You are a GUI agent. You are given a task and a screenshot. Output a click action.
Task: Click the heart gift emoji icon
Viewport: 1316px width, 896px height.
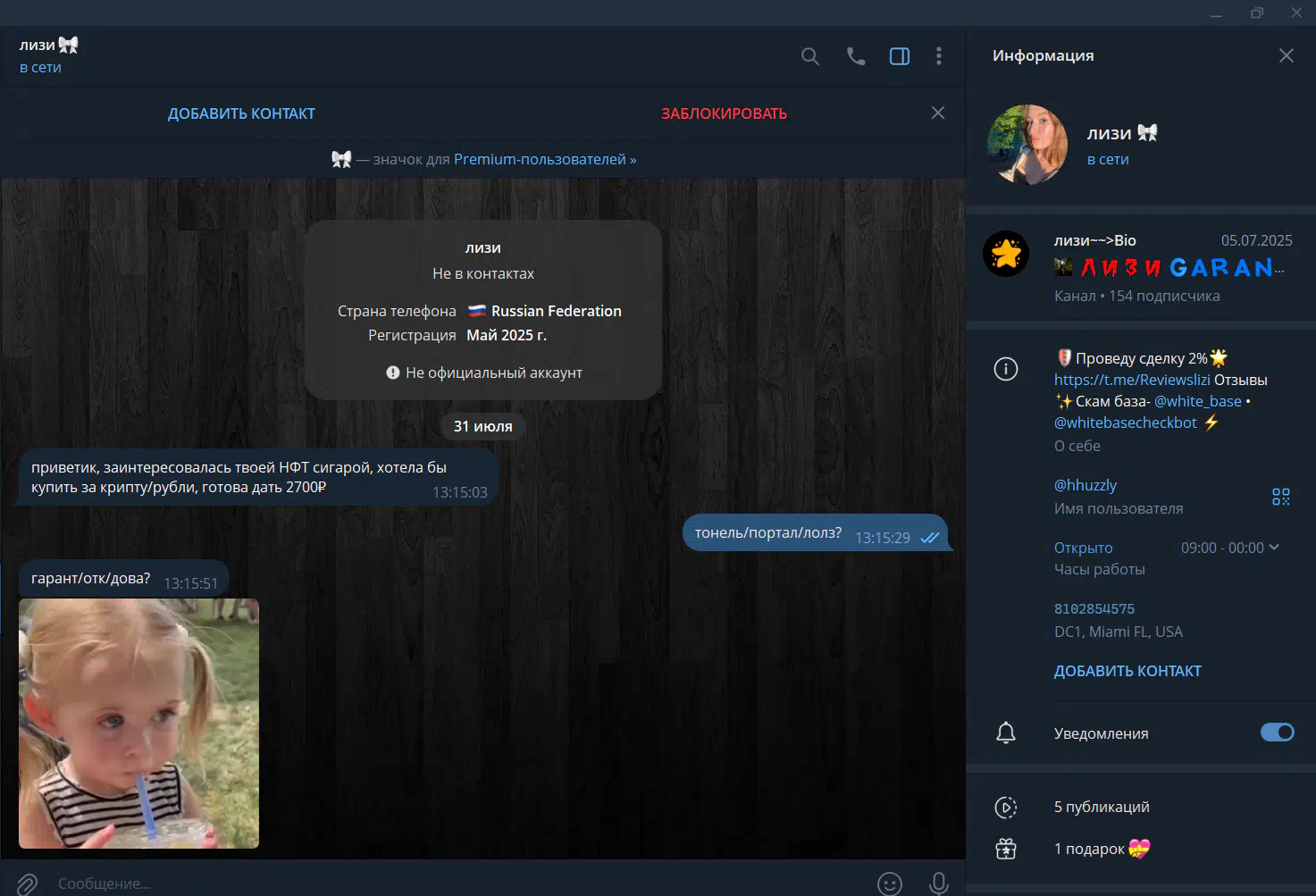[1139, 849]
